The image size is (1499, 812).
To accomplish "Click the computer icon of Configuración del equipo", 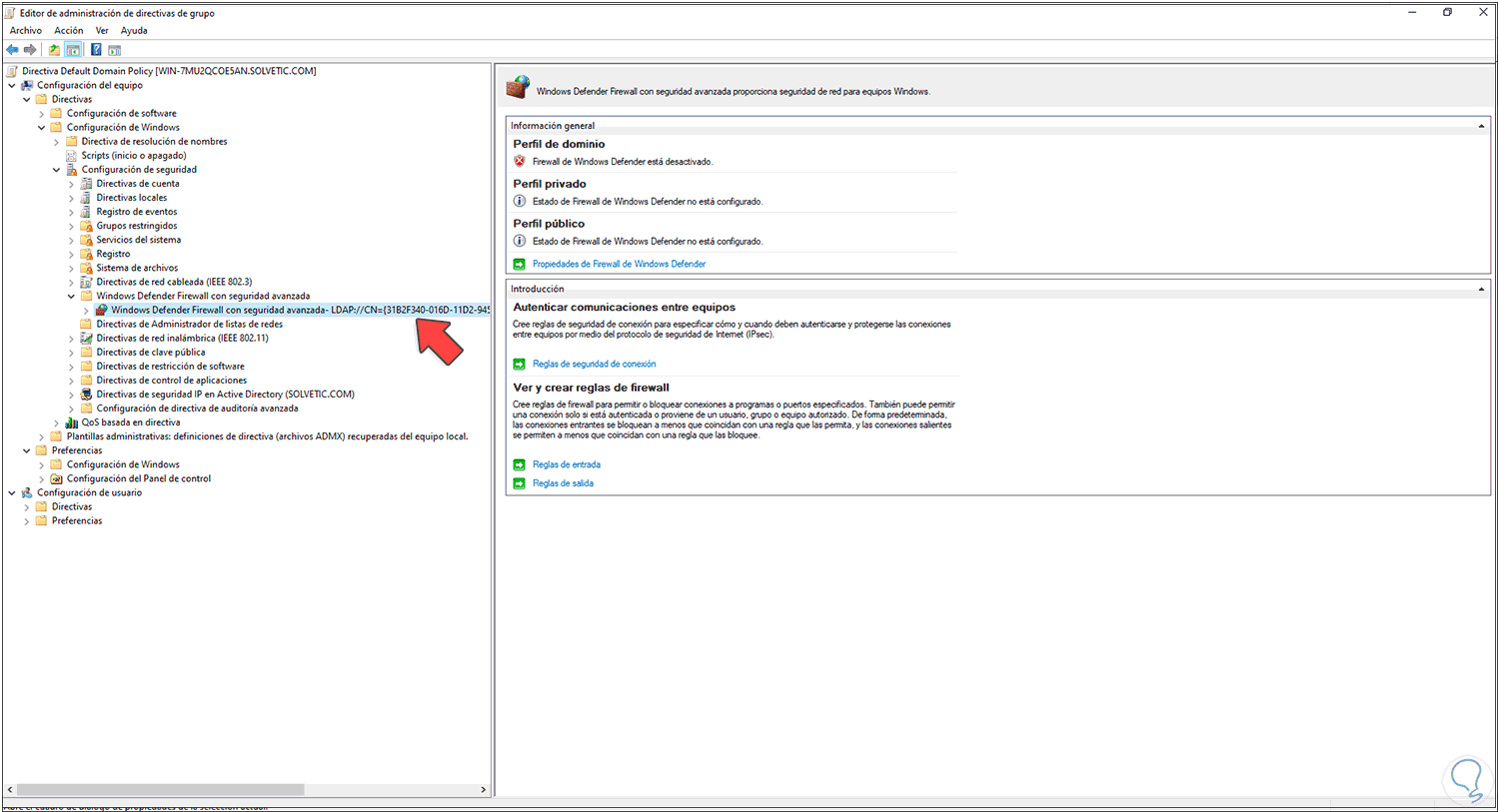I will click(x=27, y=85).
